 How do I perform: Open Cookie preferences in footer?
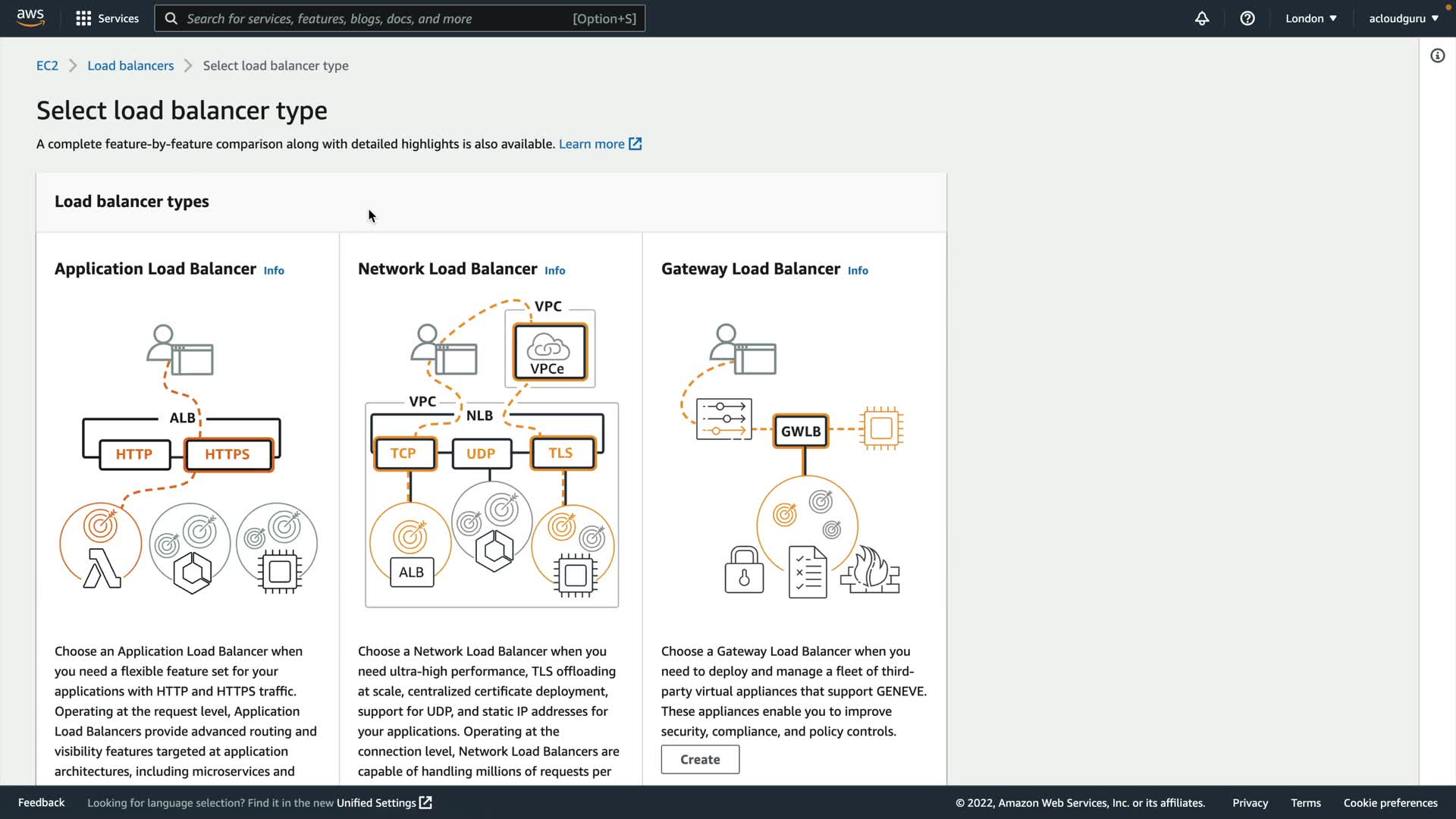(x=1390, y=802)
